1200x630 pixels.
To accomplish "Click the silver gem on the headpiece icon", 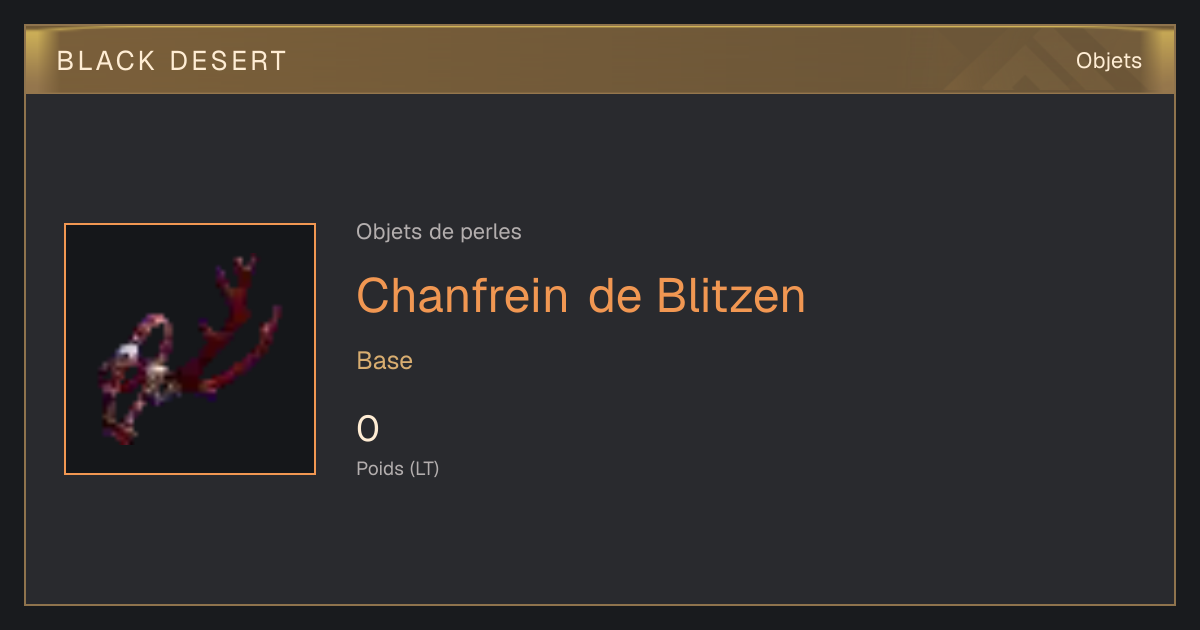I will click(126, 352).
